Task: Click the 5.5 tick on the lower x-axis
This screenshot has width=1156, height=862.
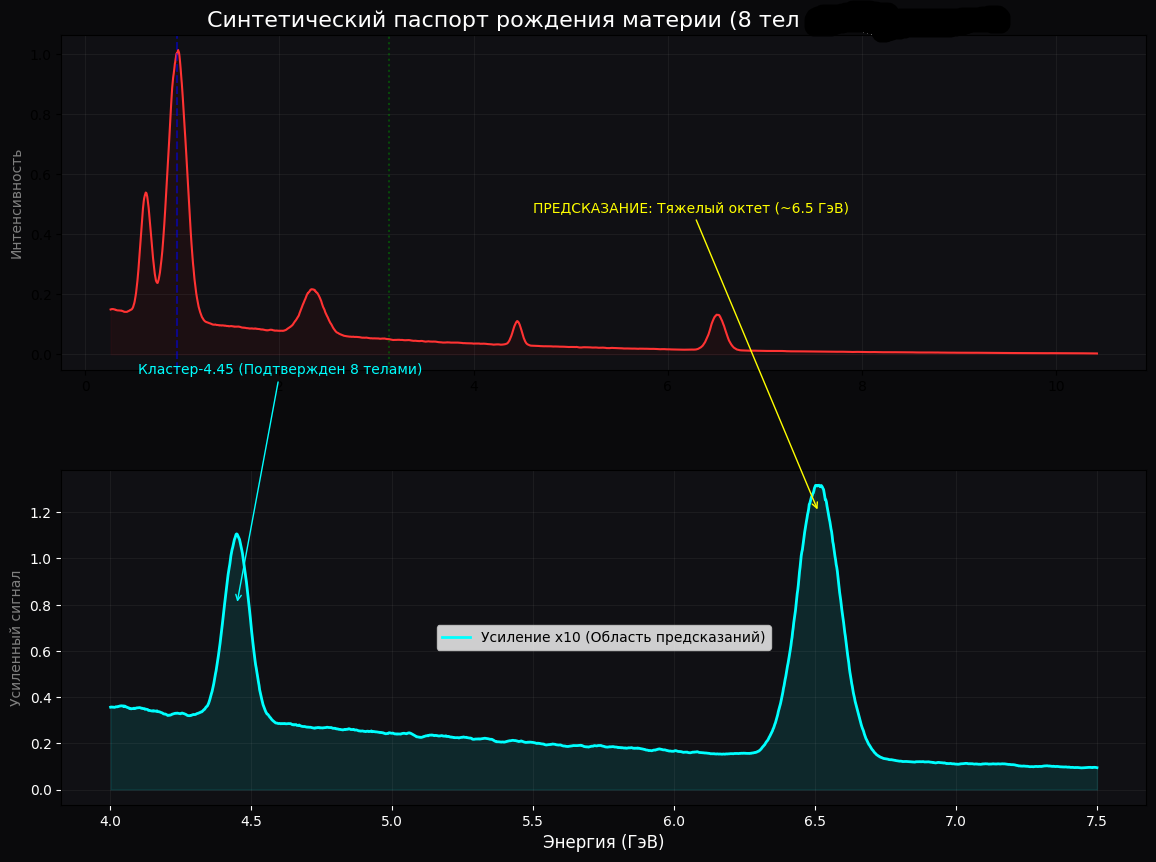Action: pos(533,821)
